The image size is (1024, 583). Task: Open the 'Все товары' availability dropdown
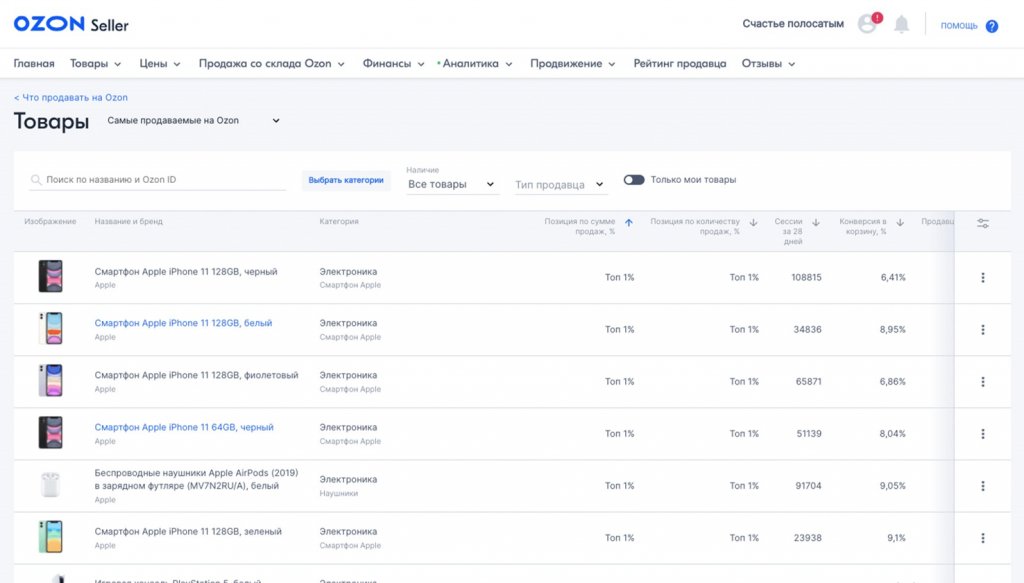point(451,185)
